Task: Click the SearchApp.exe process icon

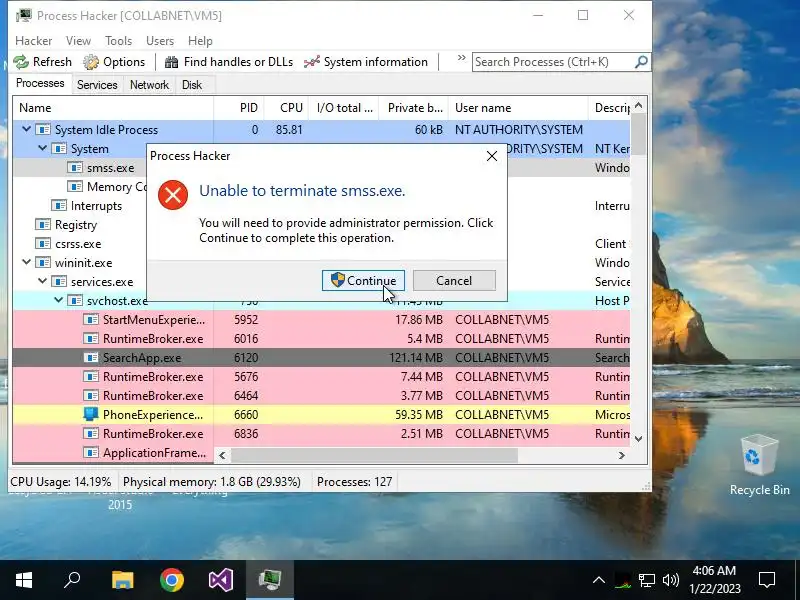Action: coord(91,358)
